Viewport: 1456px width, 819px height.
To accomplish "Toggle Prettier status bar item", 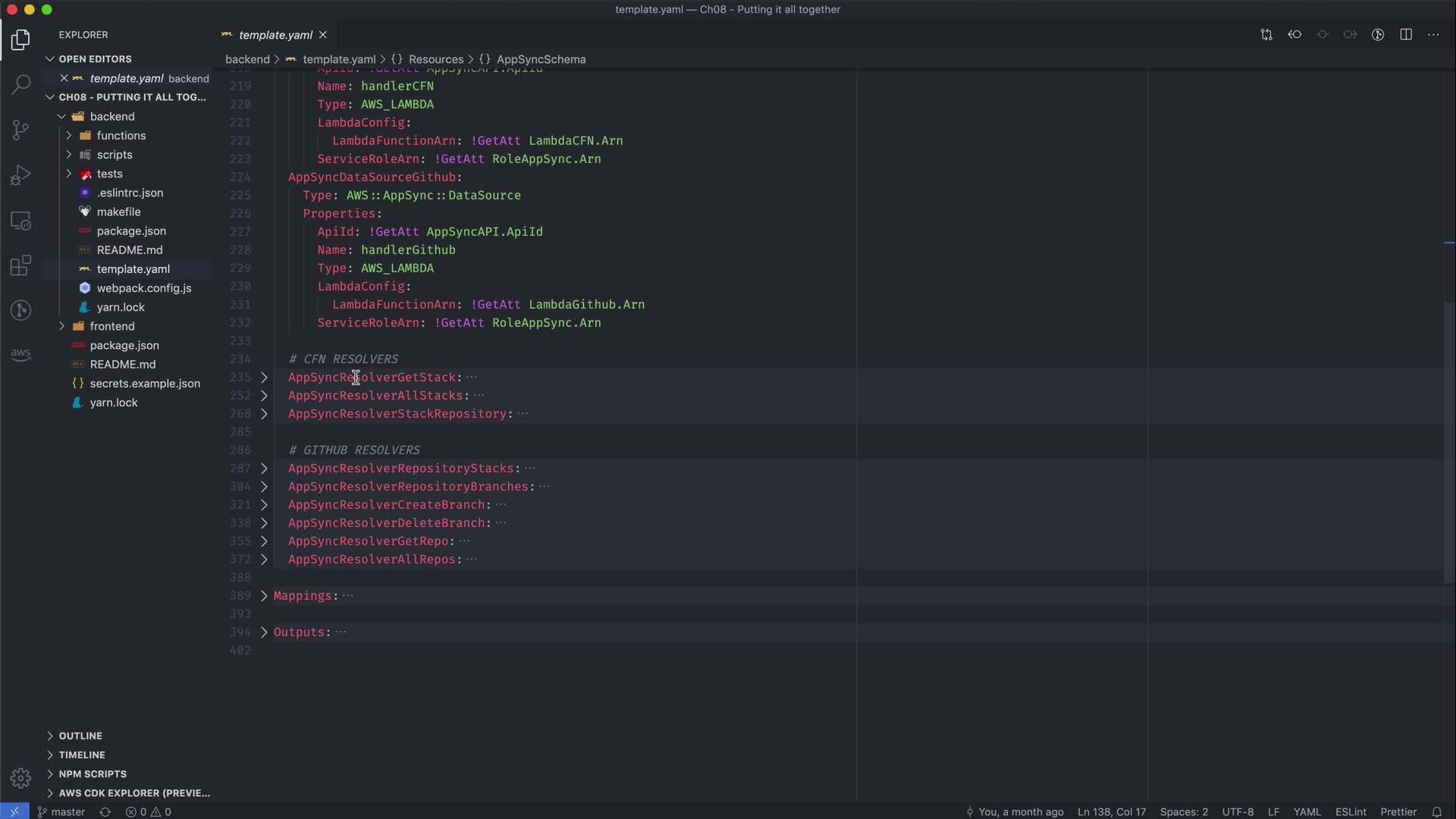I will pos(1398,811).
